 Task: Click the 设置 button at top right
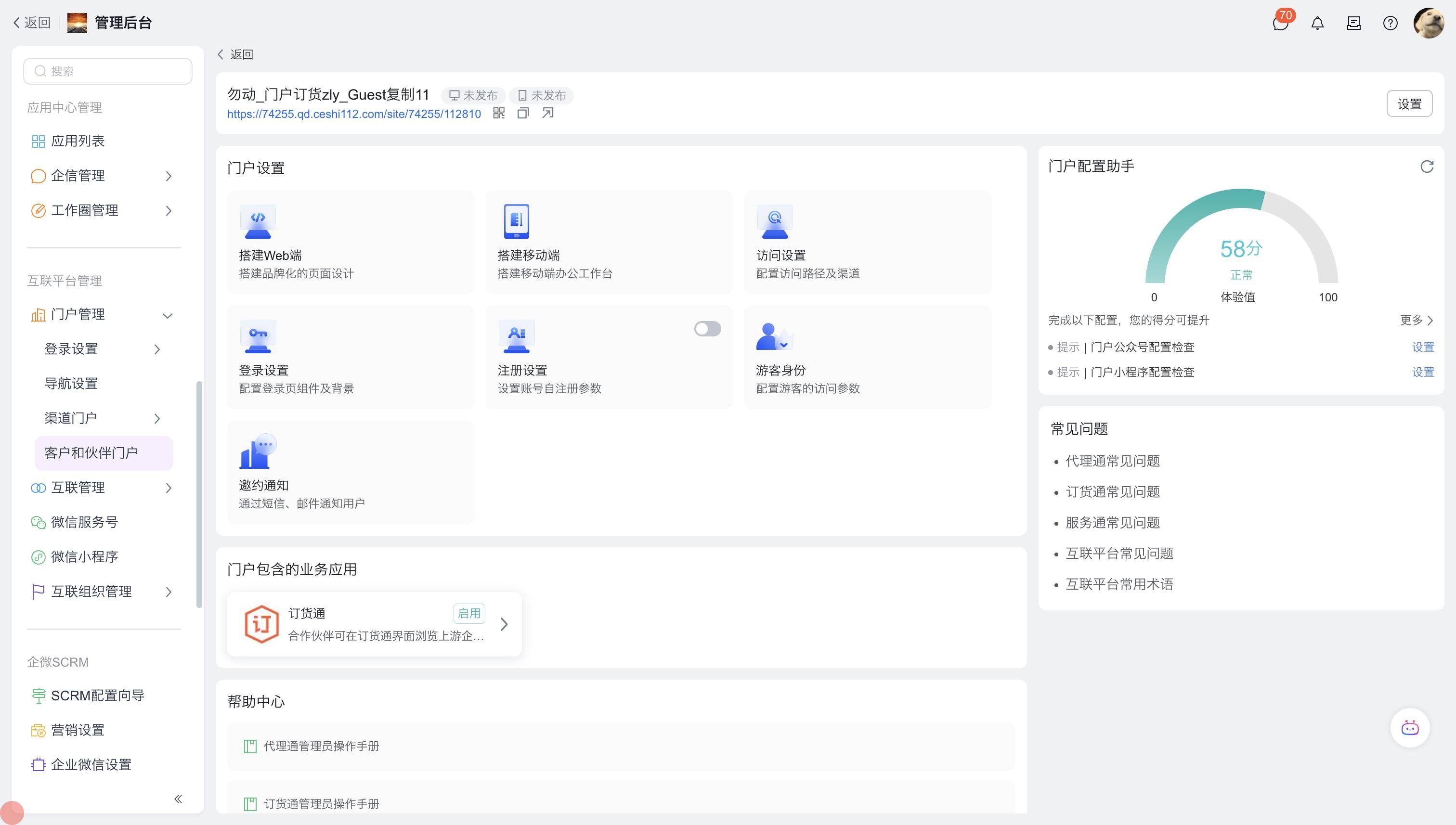click(1409, 104)
